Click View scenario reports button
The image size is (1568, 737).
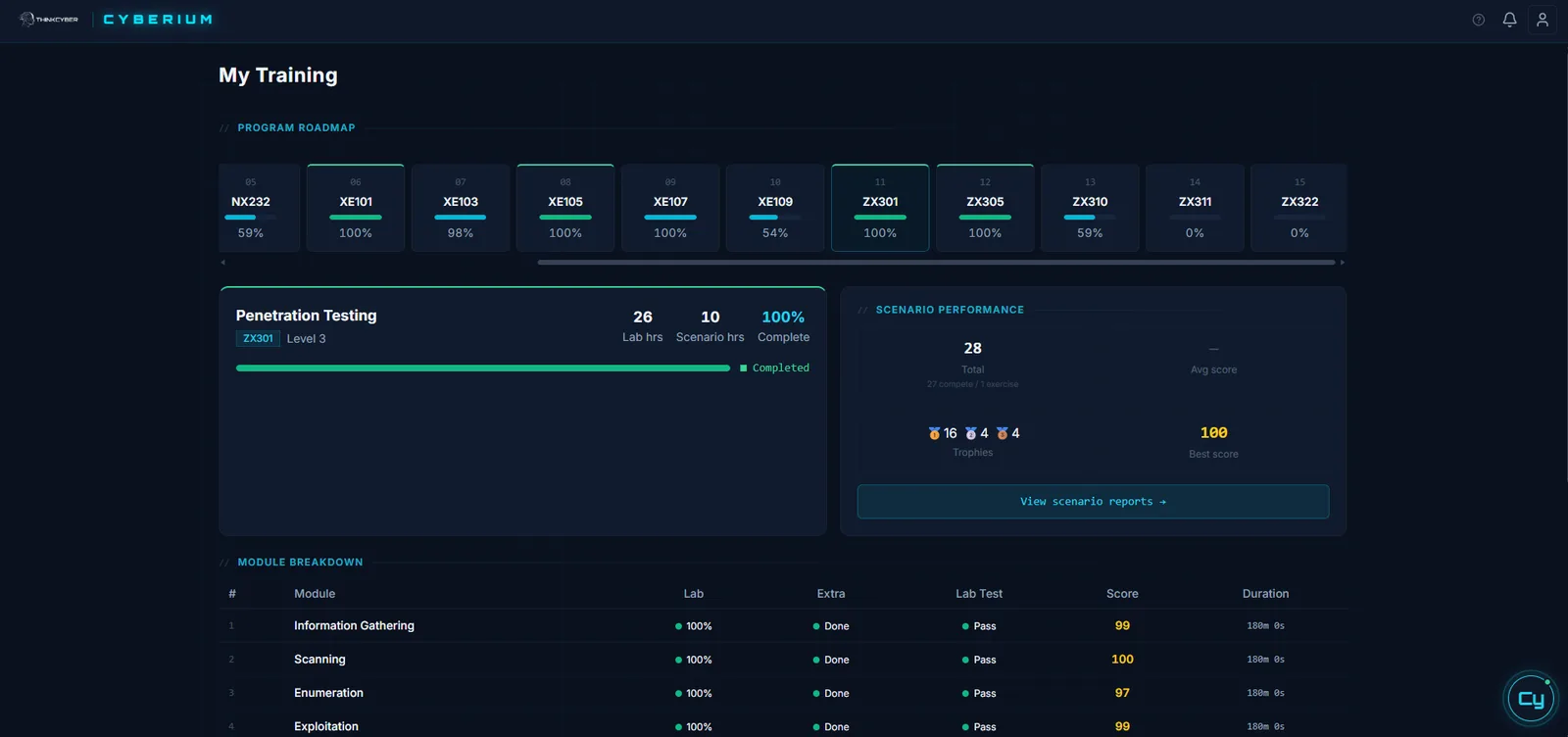1093,502
